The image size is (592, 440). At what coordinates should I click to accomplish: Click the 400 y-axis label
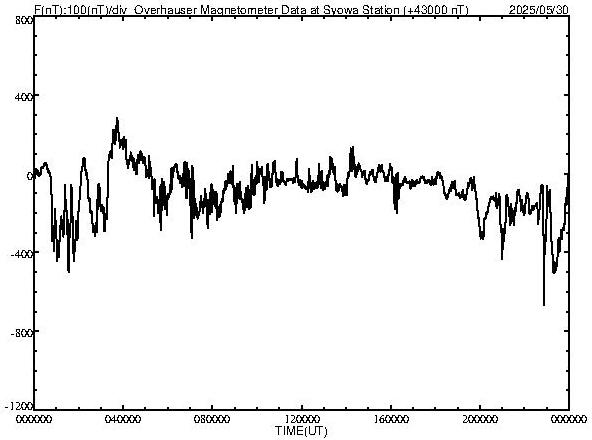pos(24,97)
